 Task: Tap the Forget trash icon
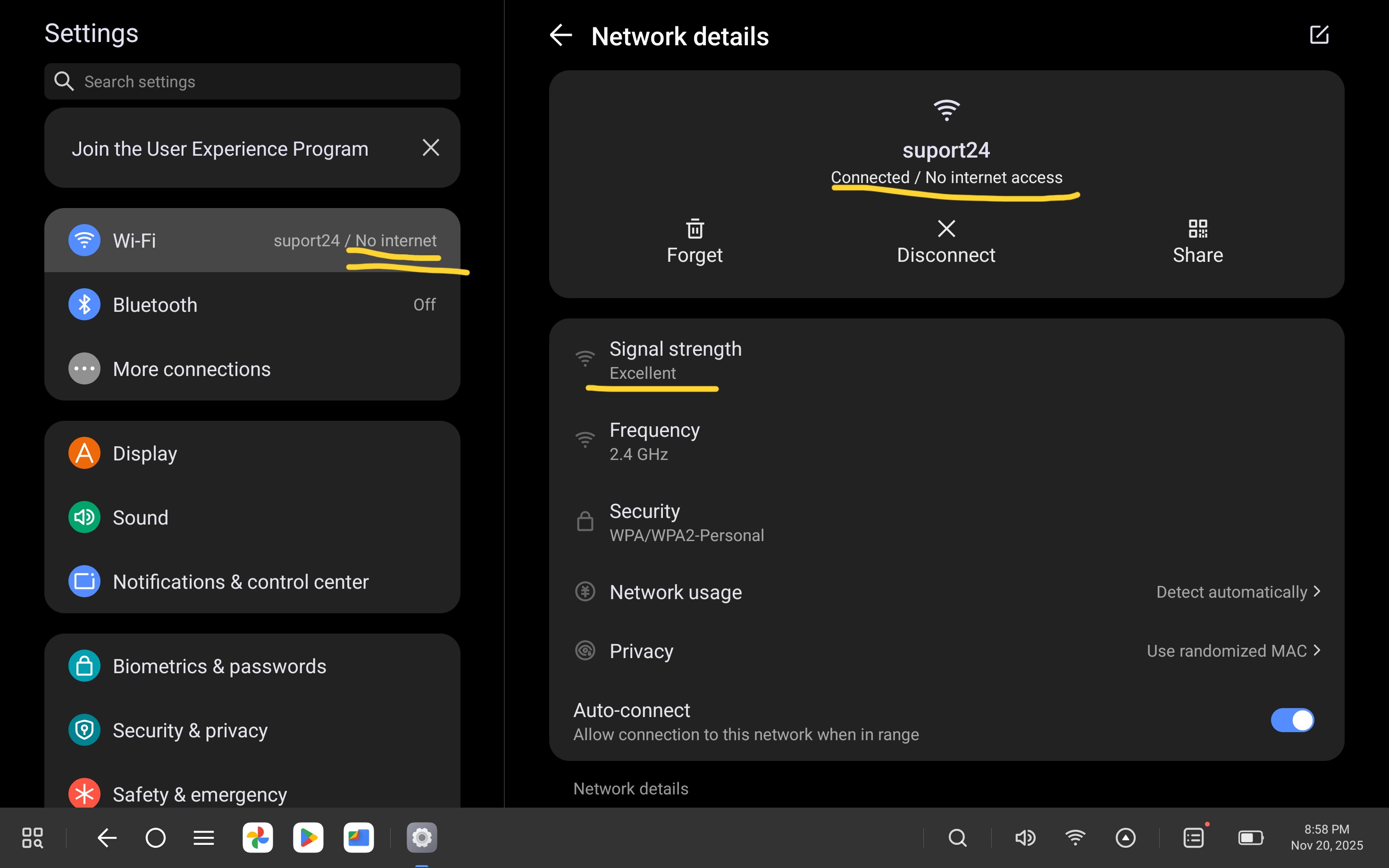click(x=694, y=228)
